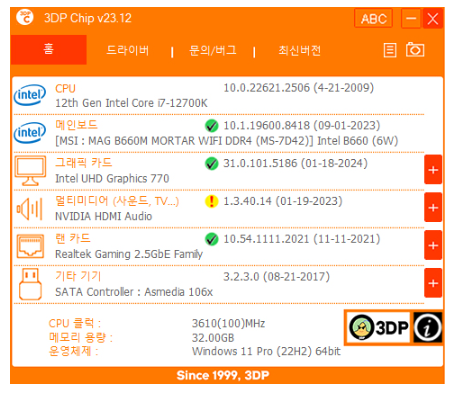Viewport: 463px width, 395px height.
Task: Click the Intel UHD Graphics 770 driver entry
Action: pos(112,179)
